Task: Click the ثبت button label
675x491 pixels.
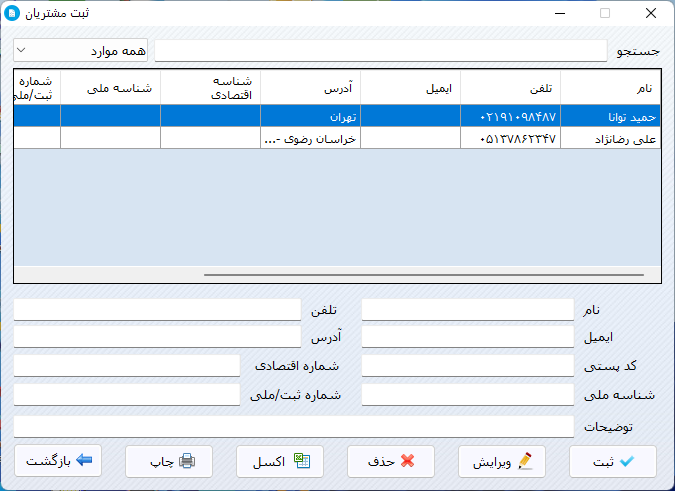Action: tap(603, 462)
